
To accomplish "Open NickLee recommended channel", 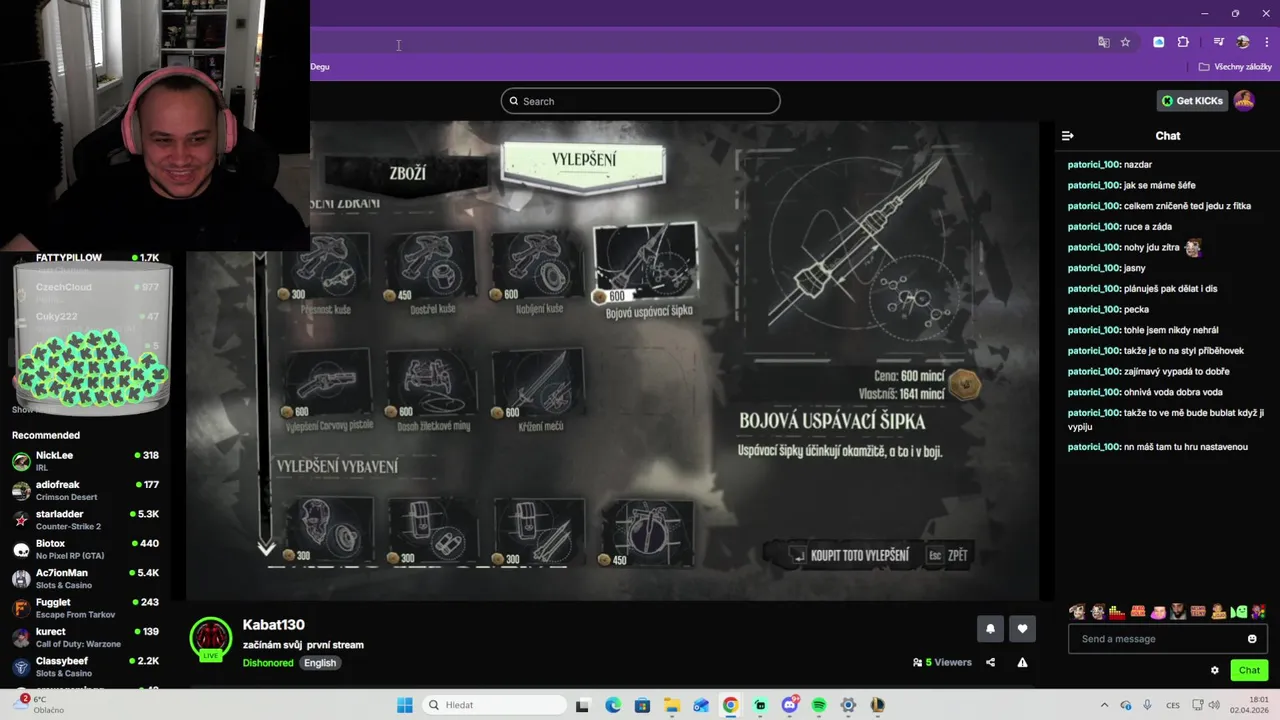I will [x=85, y=461].
